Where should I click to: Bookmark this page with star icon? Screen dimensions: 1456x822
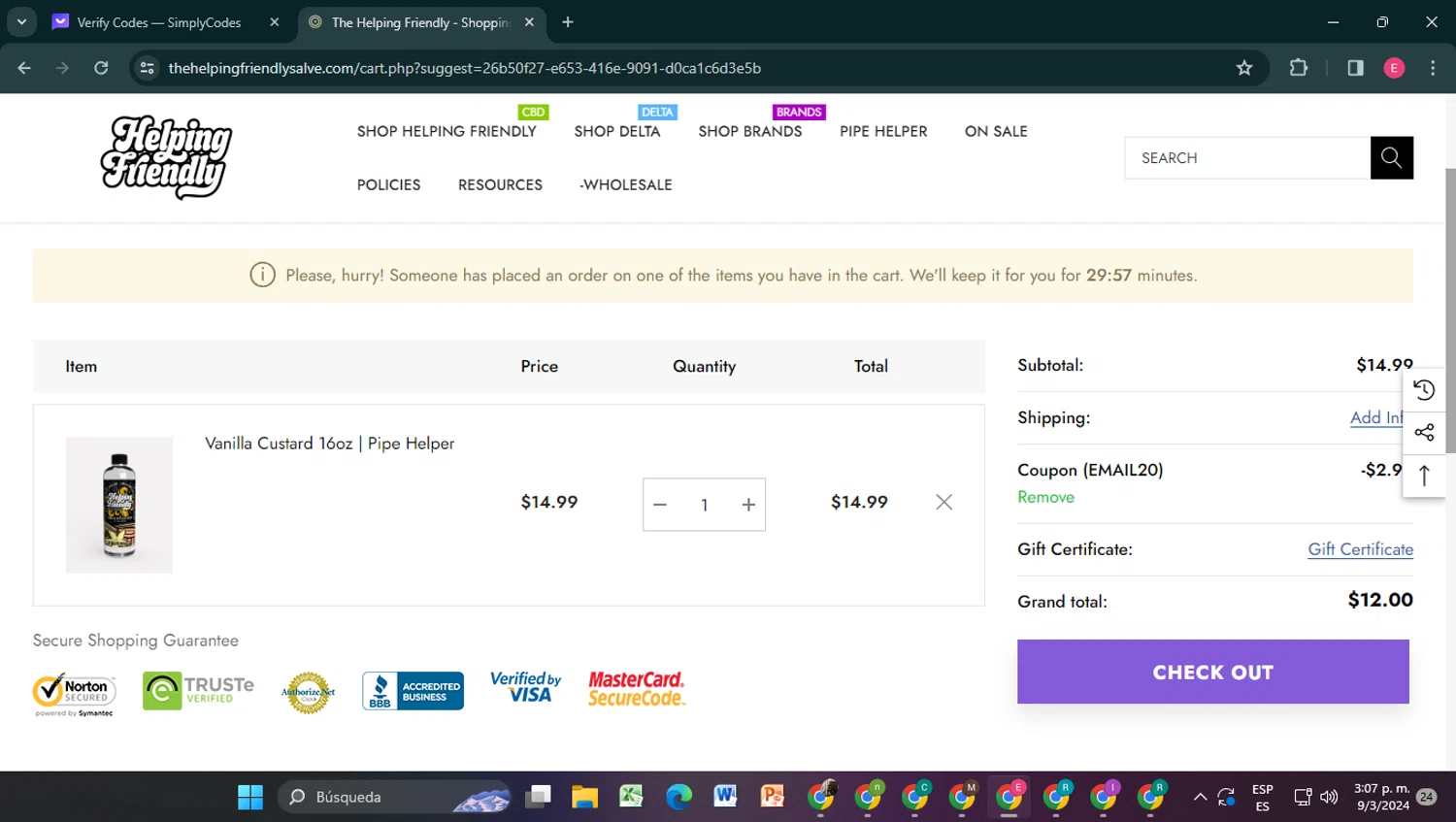[1244, 68]
